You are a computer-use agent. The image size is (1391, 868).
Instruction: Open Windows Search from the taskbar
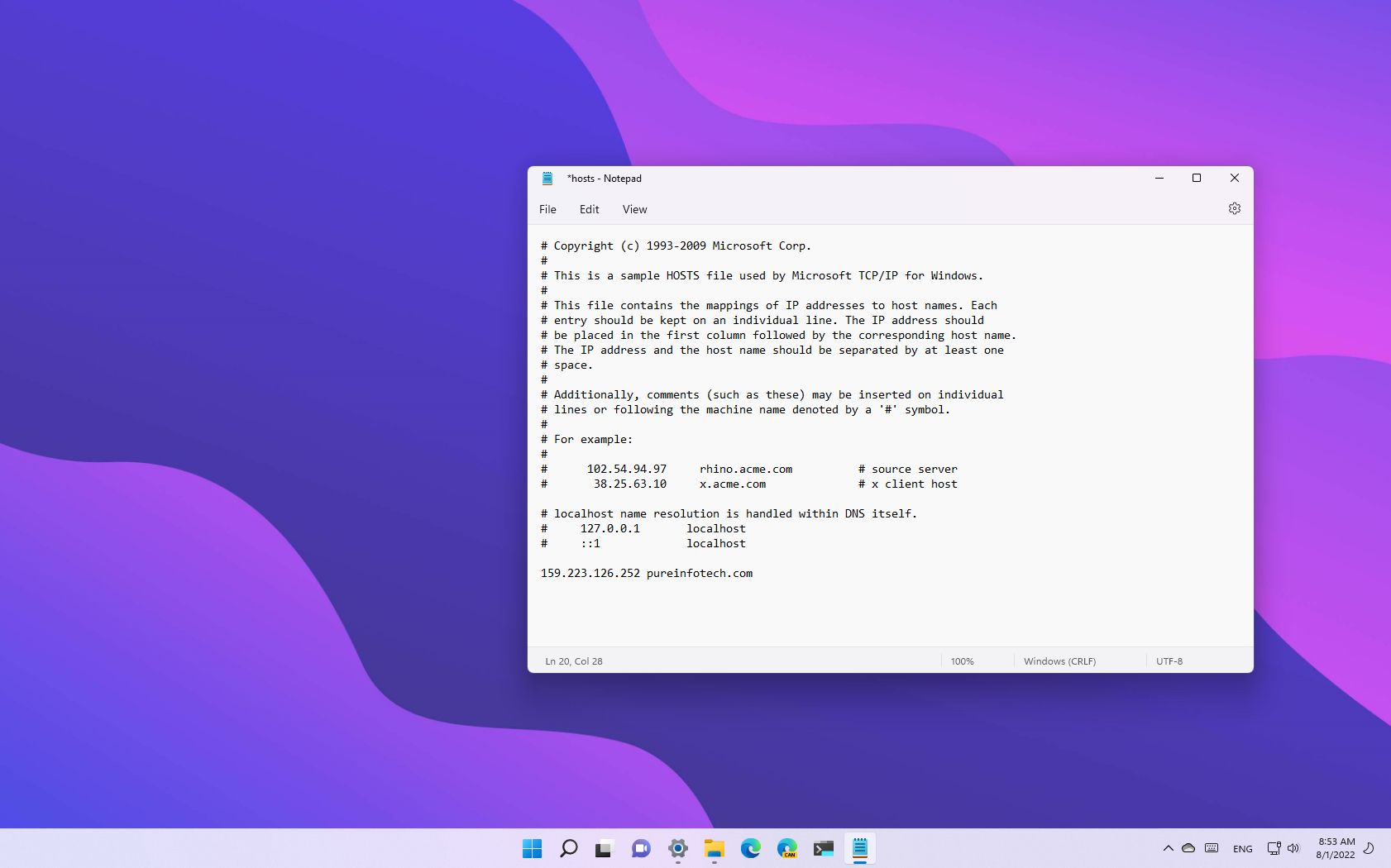tap(568, 848)
